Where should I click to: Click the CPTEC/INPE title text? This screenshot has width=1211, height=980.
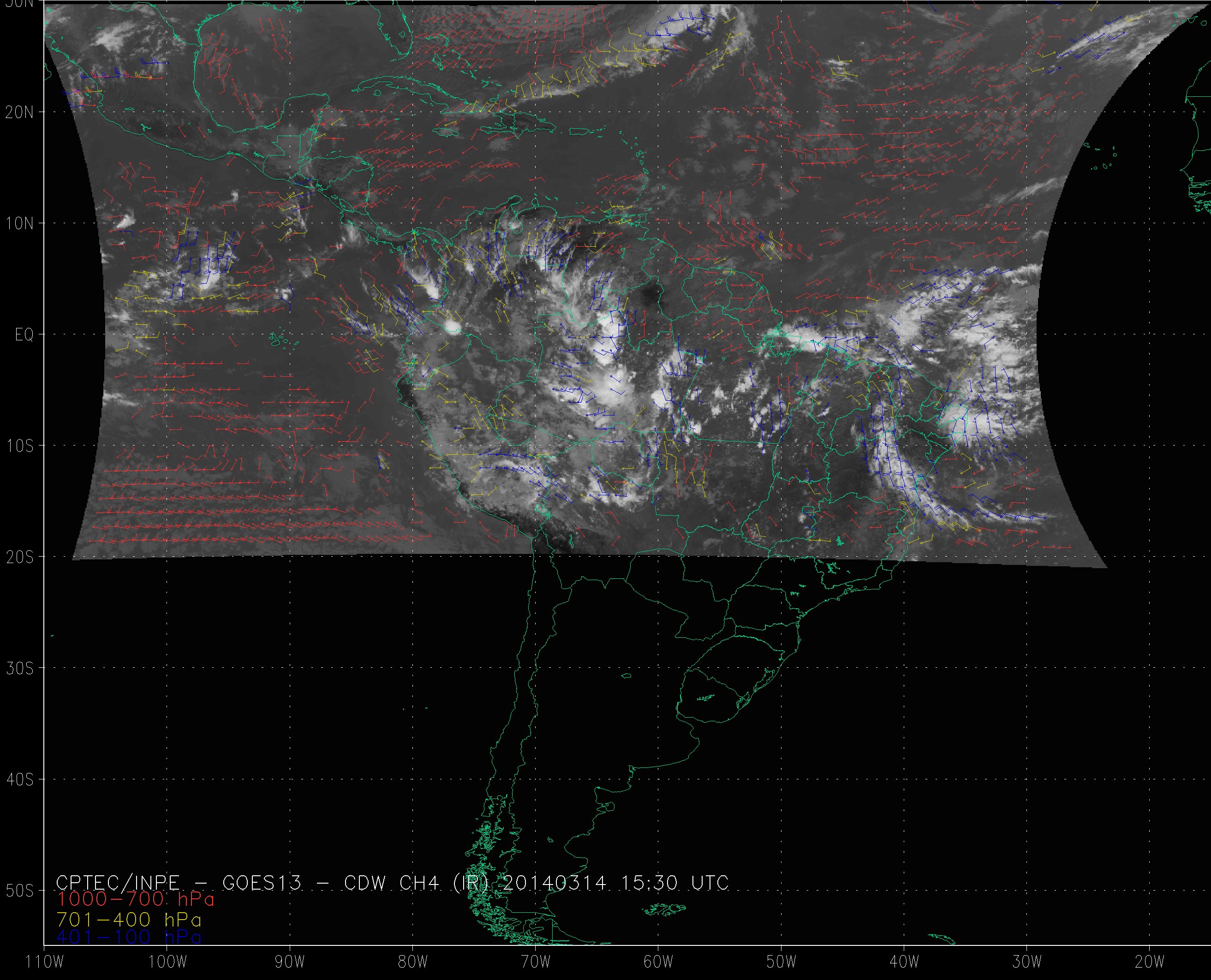118,882
